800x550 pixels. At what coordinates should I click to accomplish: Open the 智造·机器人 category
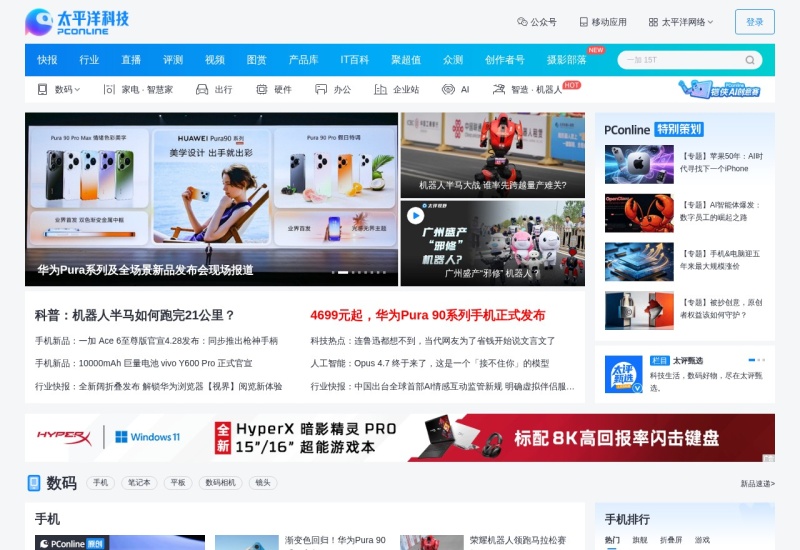(x=527, y=89)
